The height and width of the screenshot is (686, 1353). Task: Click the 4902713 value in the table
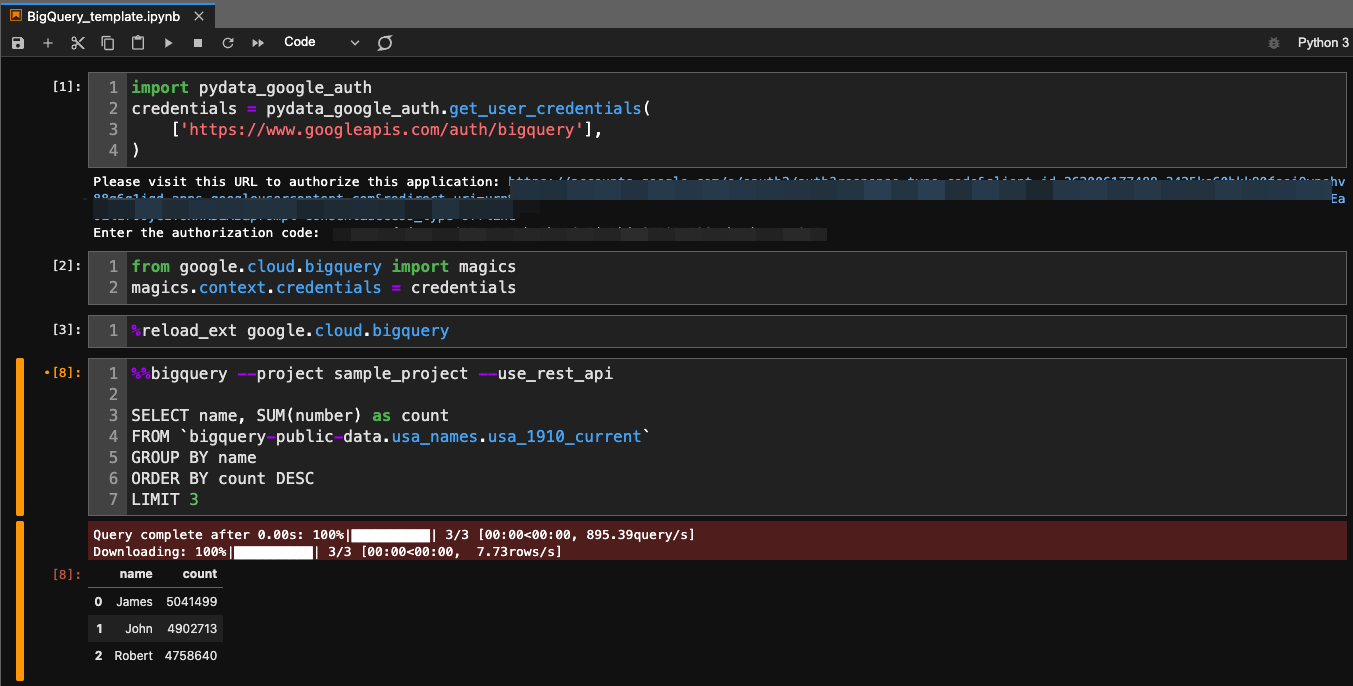(192, 629)
